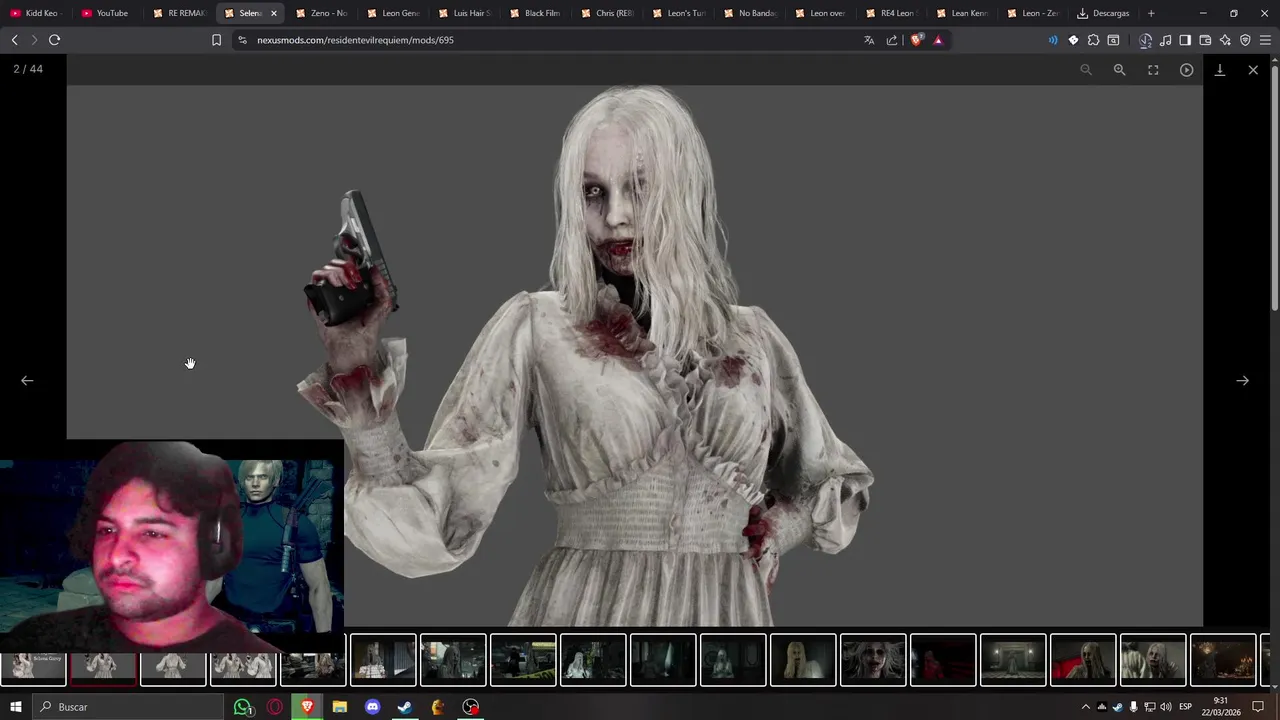Download the current gallery image
1280x720 pixels.
pos(1220,70)
